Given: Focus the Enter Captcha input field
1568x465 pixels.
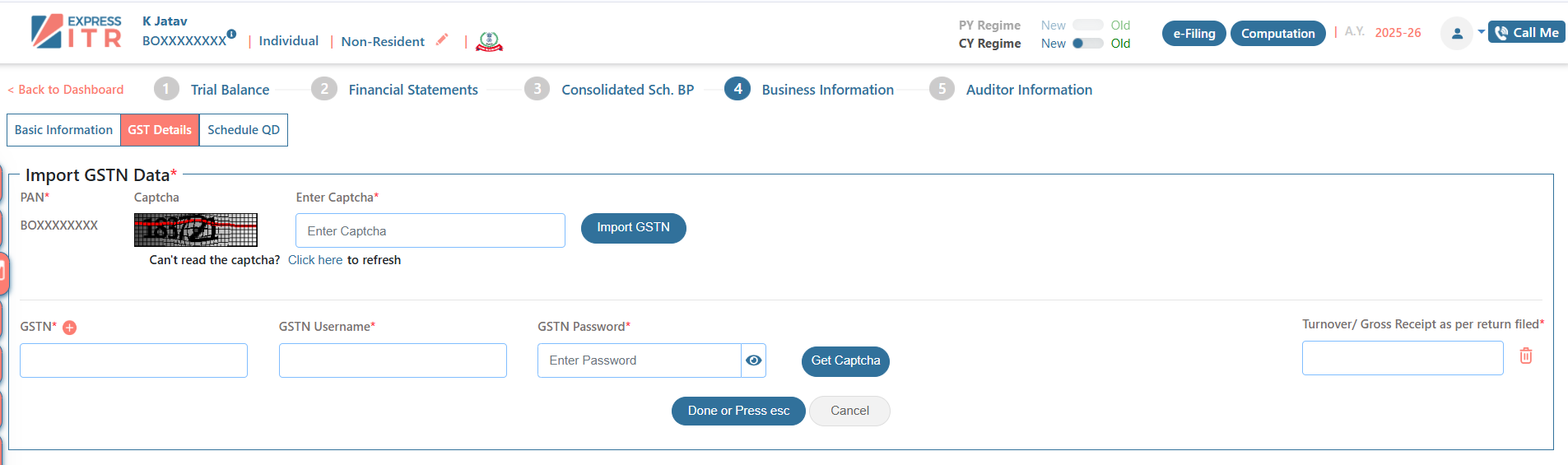Looking at the screenshot, I should click(x=430, y=230).
